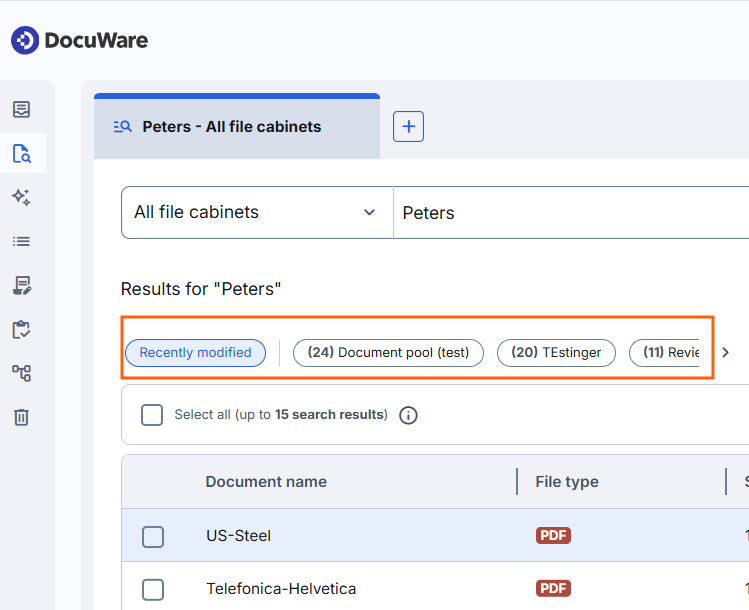The image size is (749, 610).
Task: Add a new search tab
Action: coord(408,127)
